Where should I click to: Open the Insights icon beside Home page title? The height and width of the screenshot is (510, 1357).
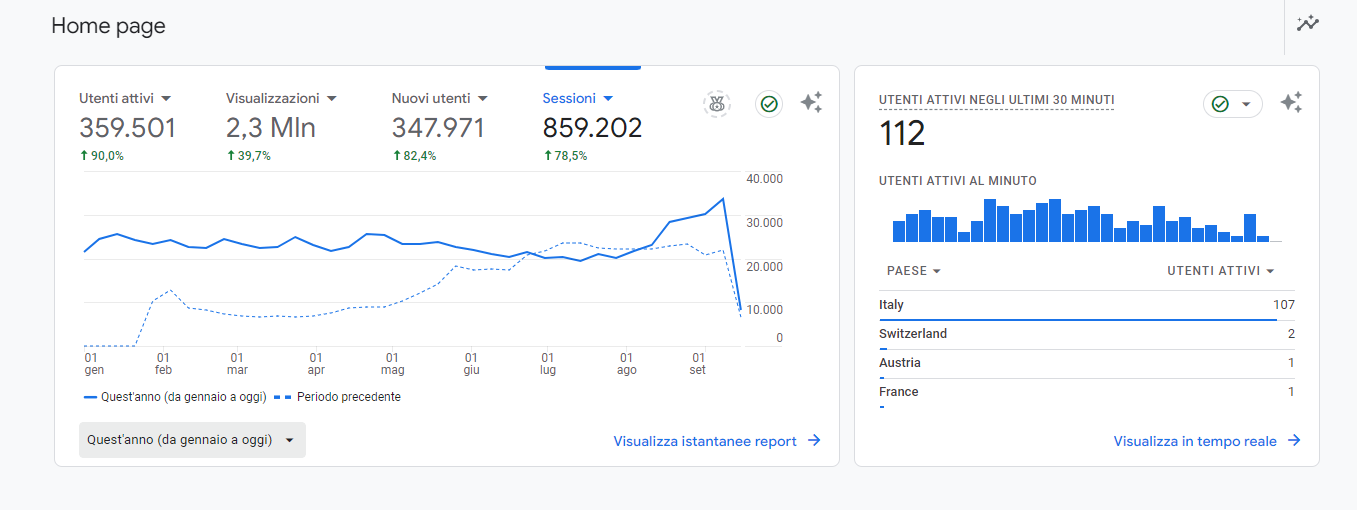coord(1308,24)
